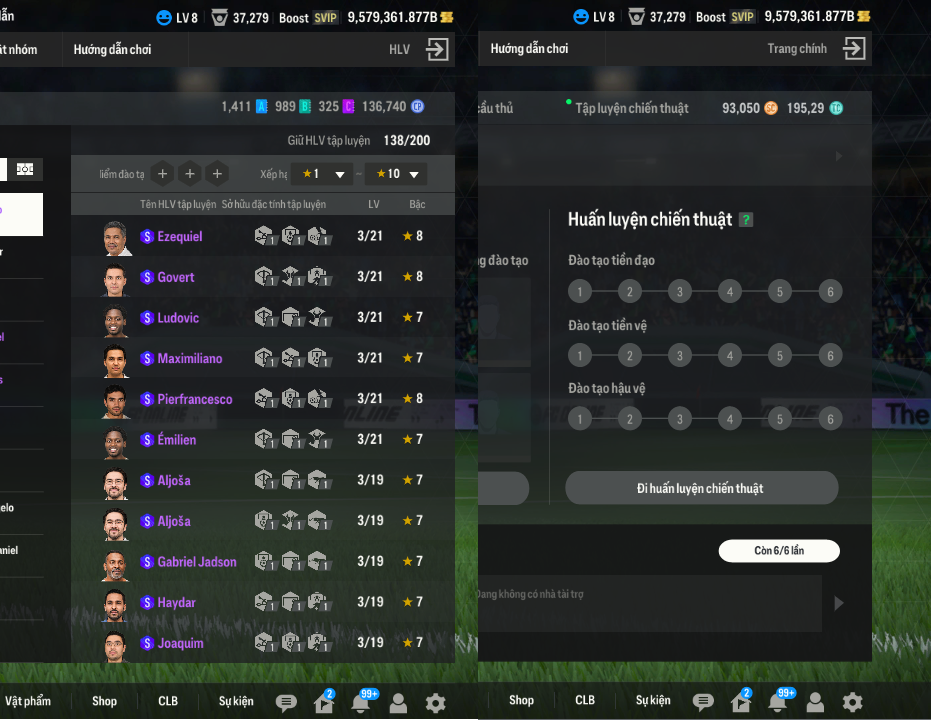Open the maximum star 10 rank dropdown
The image size is (931, 721).
397,174
